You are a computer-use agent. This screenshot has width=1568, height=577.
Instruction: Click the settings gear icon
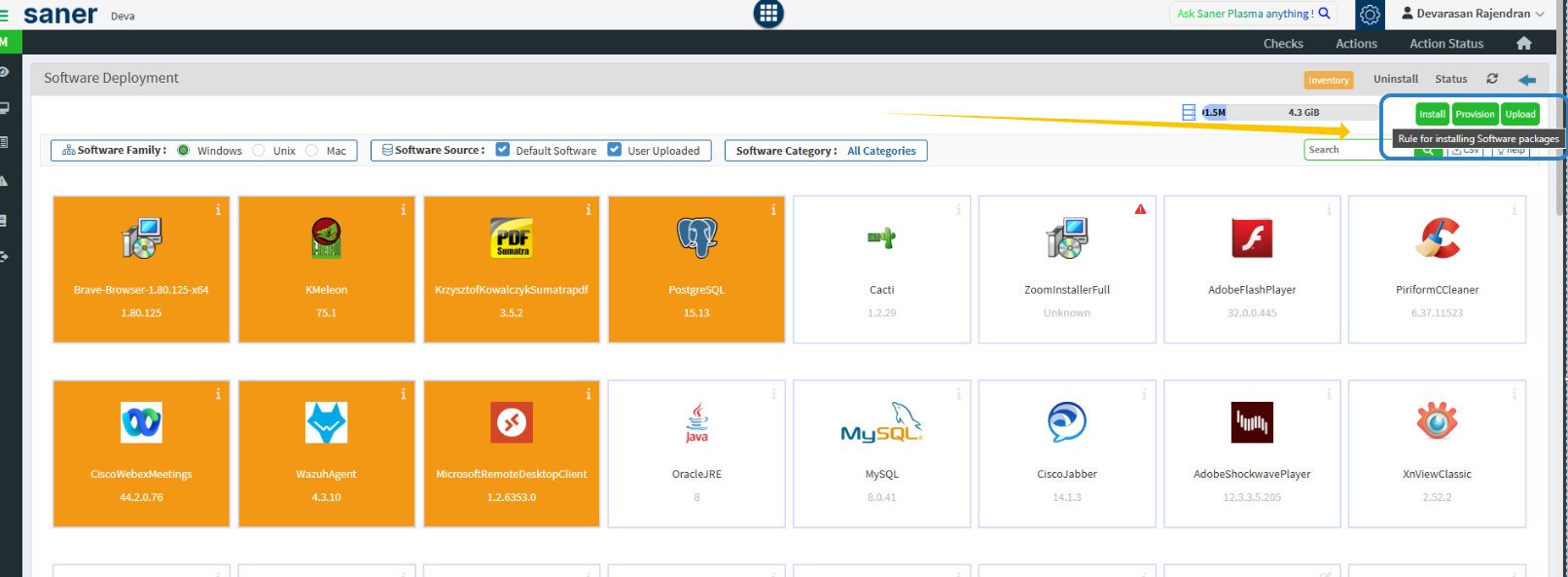(1370, 15)
